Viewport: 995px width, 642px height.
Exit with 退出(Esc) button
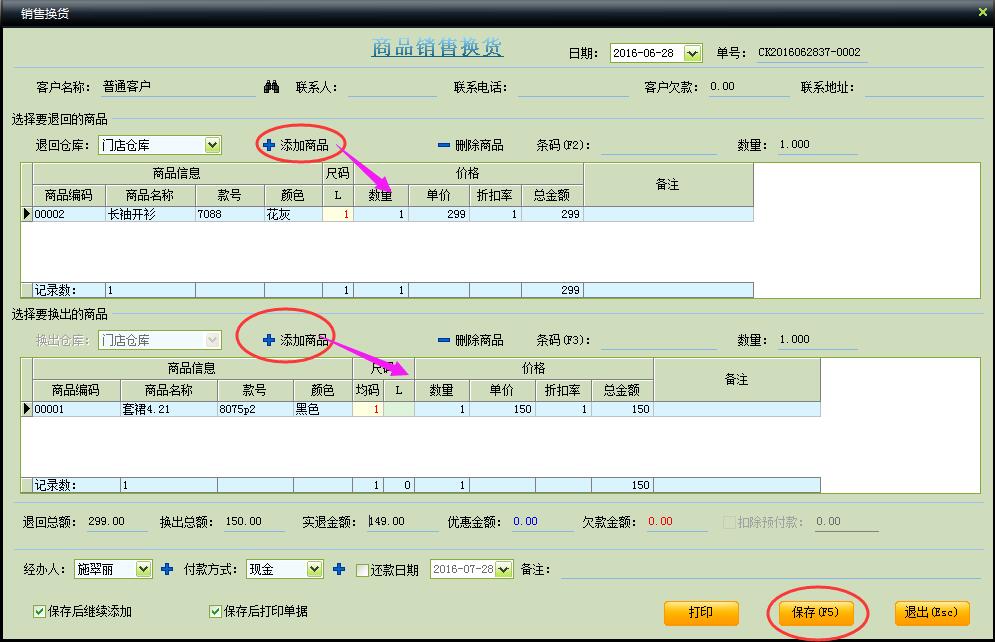click(932, 613)
